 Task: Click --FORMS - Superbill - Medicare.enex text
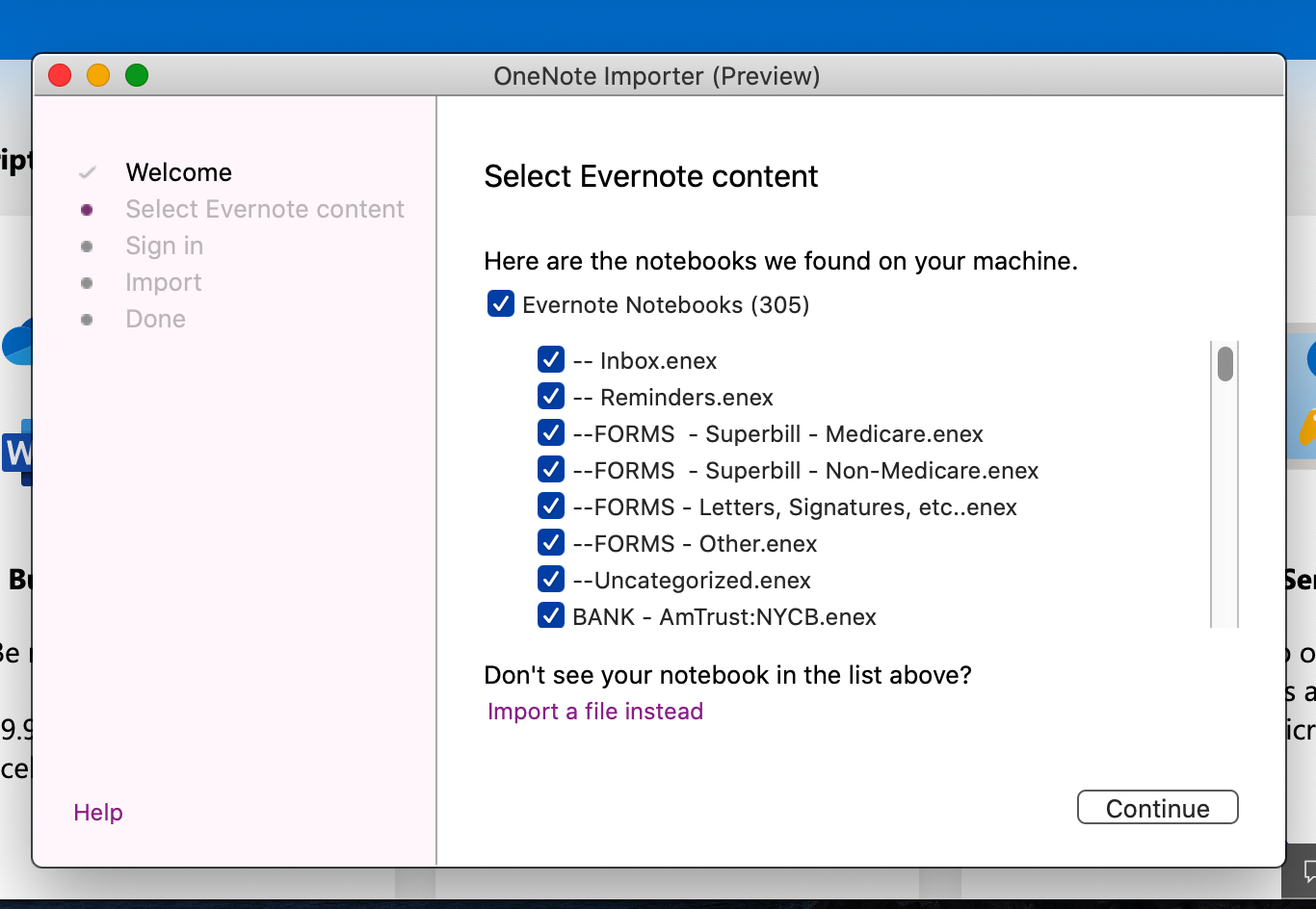tap(777, 434)
